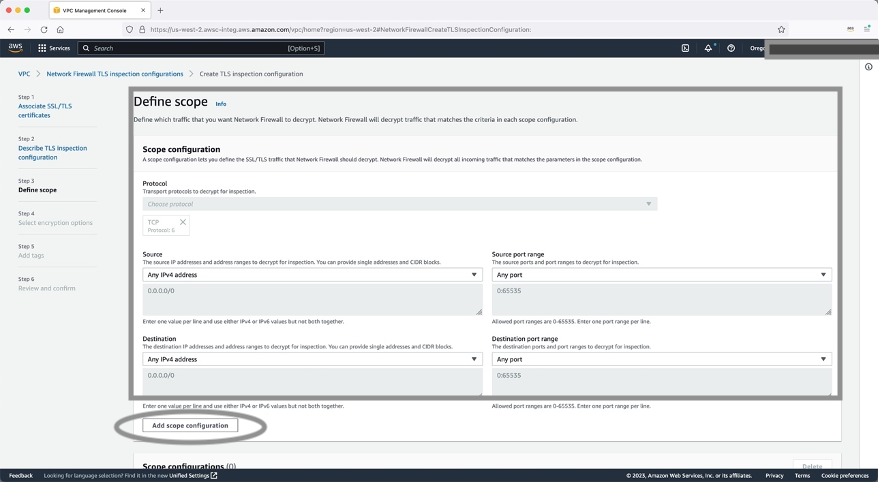Open AWS CloudShell icon in top bar

click(685, 48)
